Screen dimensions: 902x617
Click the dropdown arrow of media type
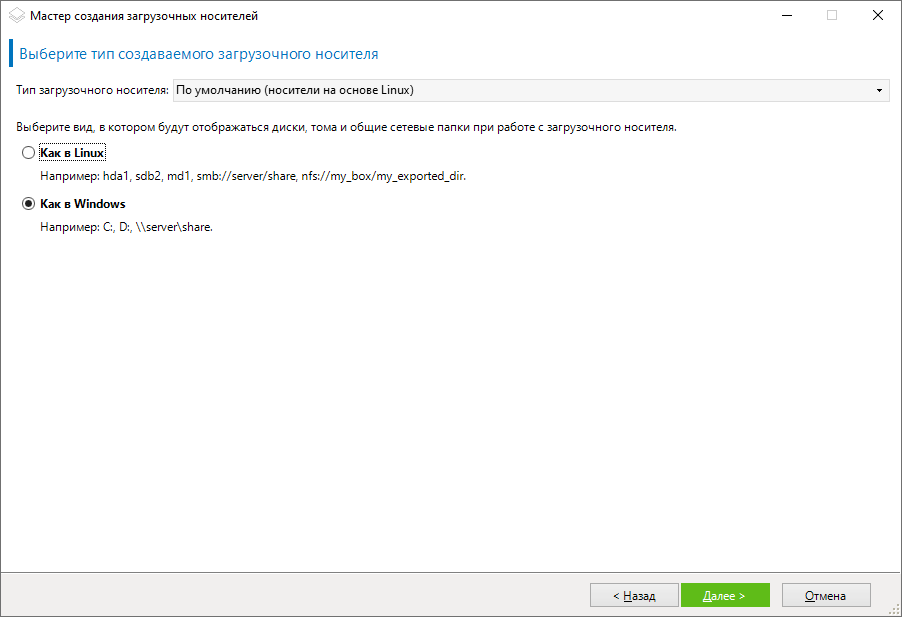[x=879, y=90]
